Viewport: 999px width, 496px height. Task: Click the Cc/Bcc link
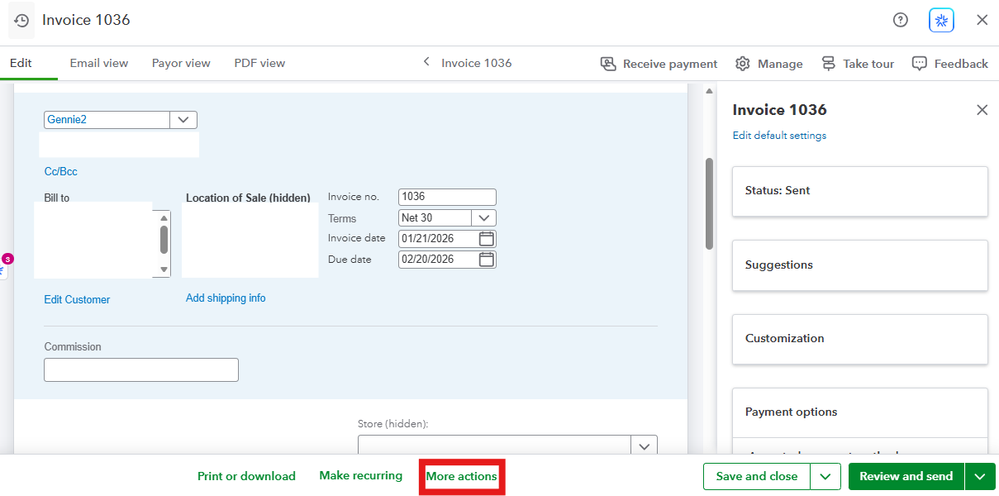coord(61,171)
